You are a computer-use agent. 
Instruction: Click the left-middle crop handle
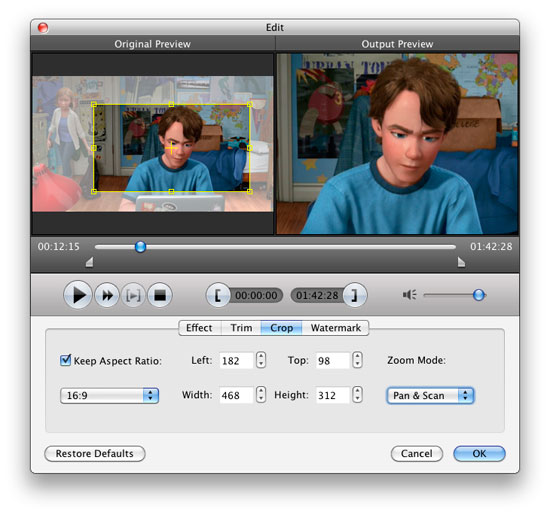pyautogui.click(x=94, y=148)
